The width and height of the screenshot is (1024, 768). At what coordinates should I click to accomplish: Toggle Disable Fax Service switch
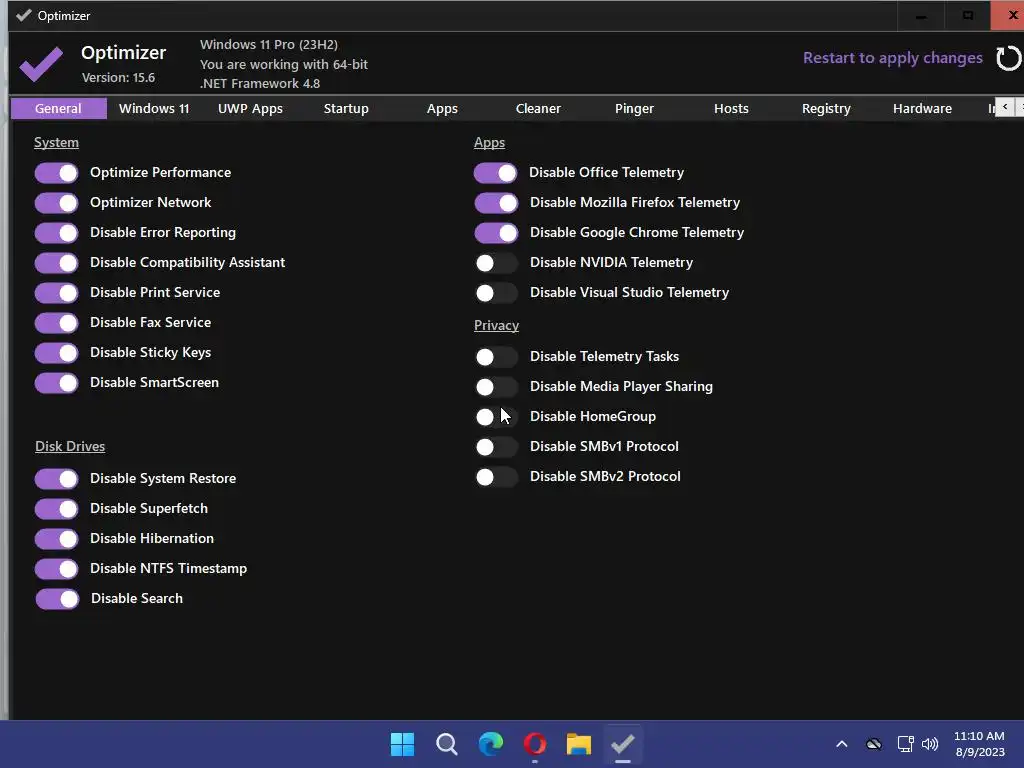click(x=57, y=323)
